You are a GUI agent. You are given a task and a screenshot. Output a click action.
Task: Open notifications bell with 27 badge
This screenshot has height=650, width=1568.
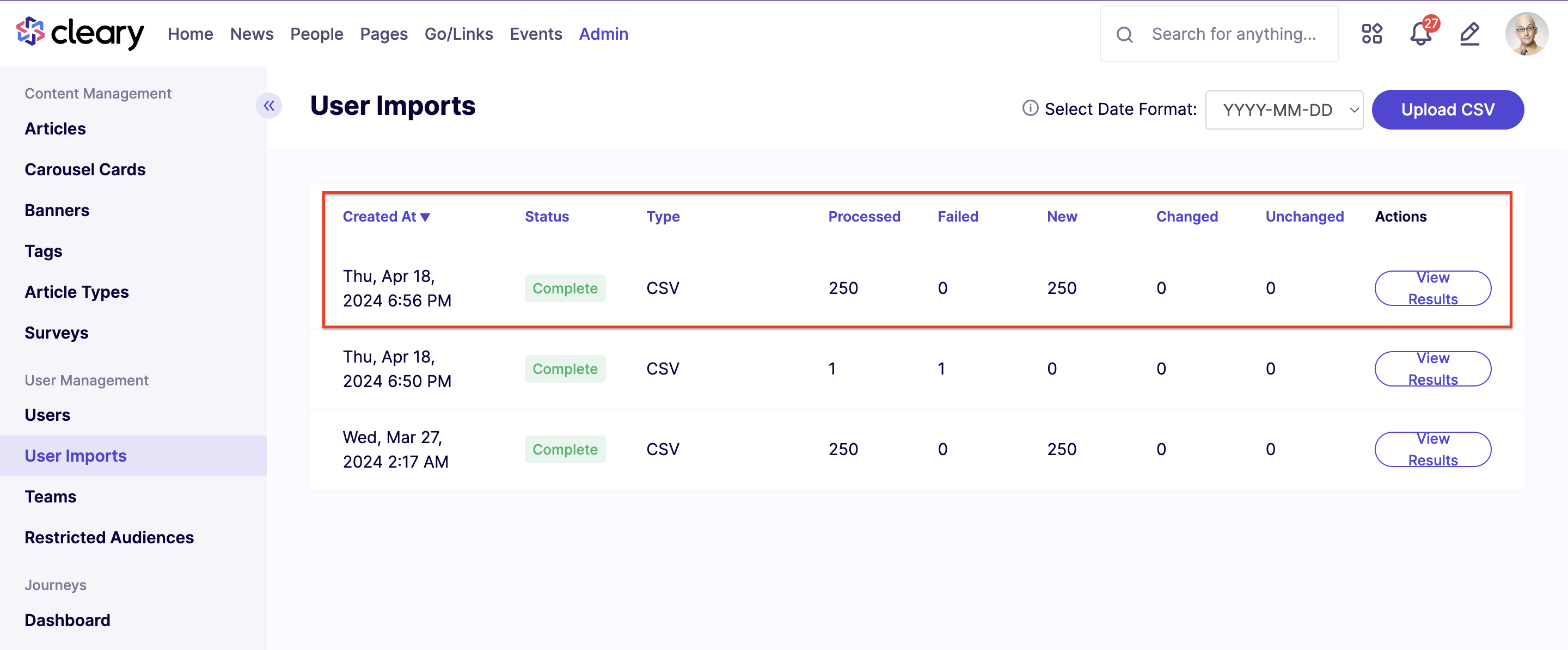click(x=1422, y=32)
